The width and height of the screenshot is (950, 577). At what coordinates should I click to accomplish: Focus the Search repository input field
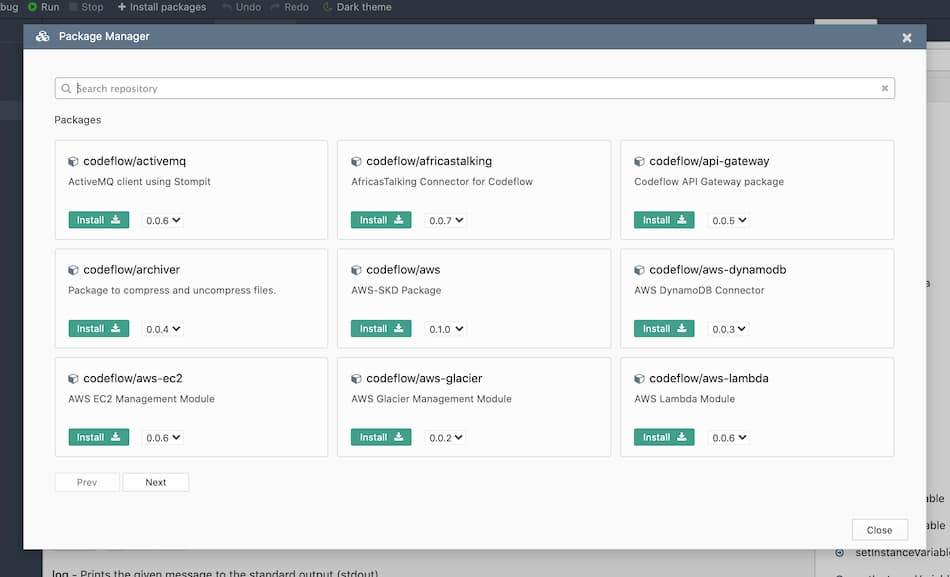coord(475,89)
